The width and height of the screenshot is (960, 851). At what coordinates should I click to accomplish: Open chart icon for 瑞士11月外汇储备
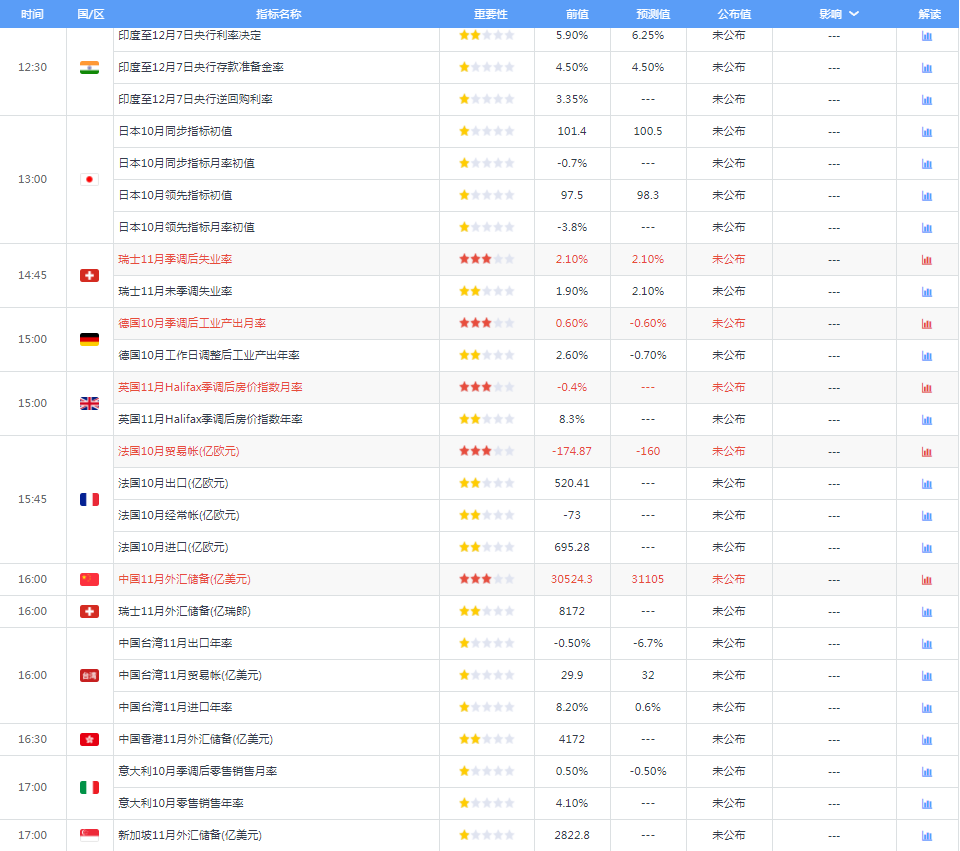[926, 612]
